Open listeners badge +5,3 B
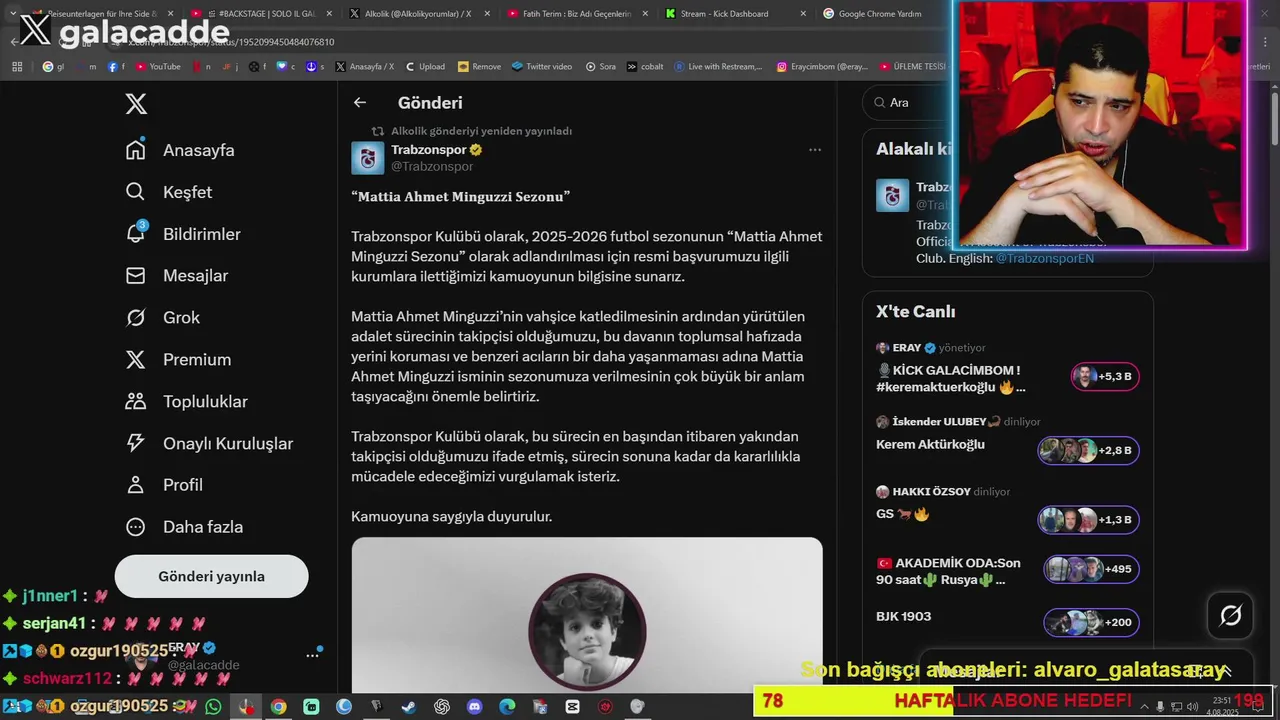Viewport: 1280px width, 720px height. [1104, 377]
